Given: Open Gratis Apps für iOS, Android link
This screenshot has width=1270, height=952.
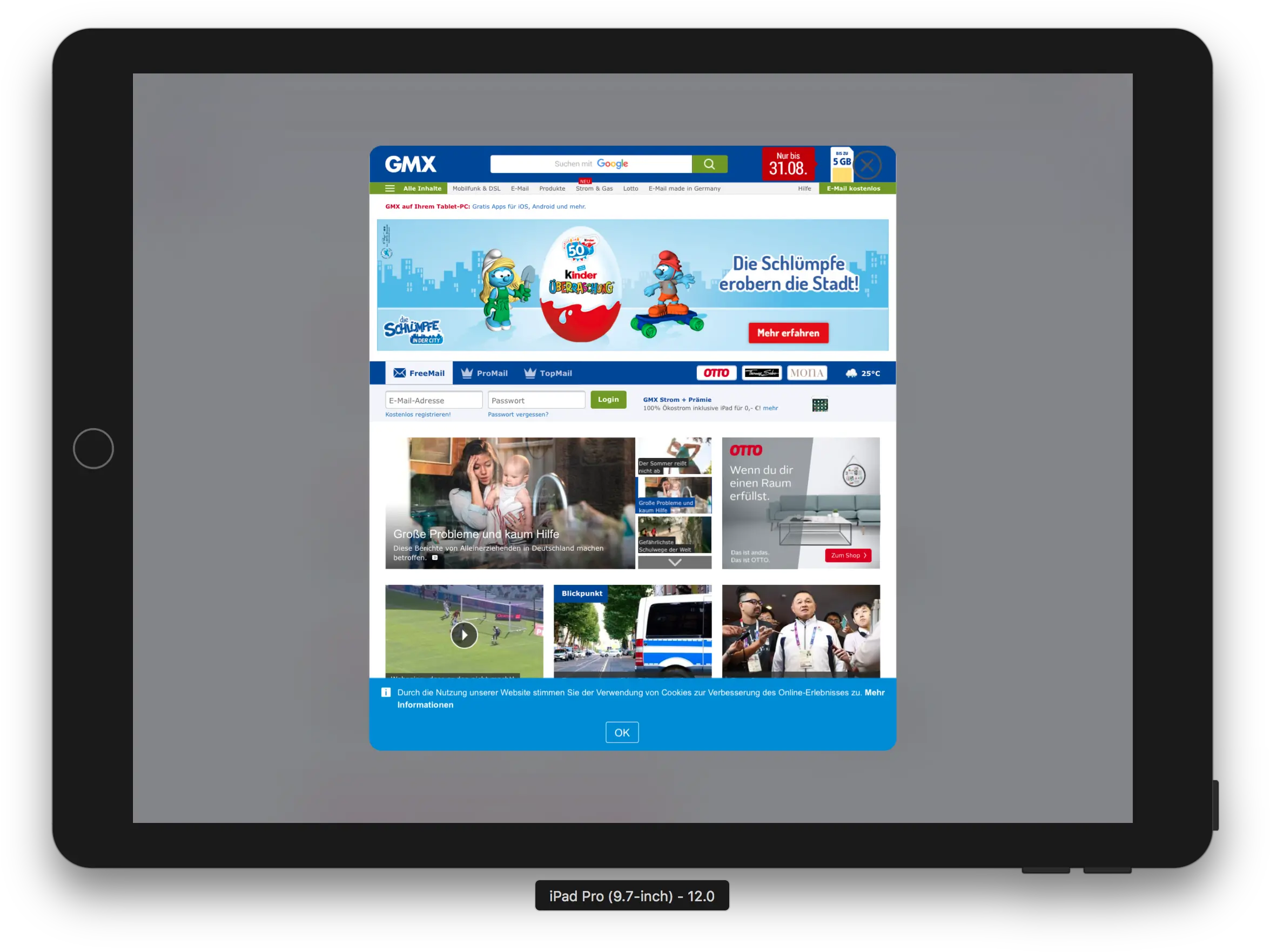Looking at the screenshot, I should point(530,207).
